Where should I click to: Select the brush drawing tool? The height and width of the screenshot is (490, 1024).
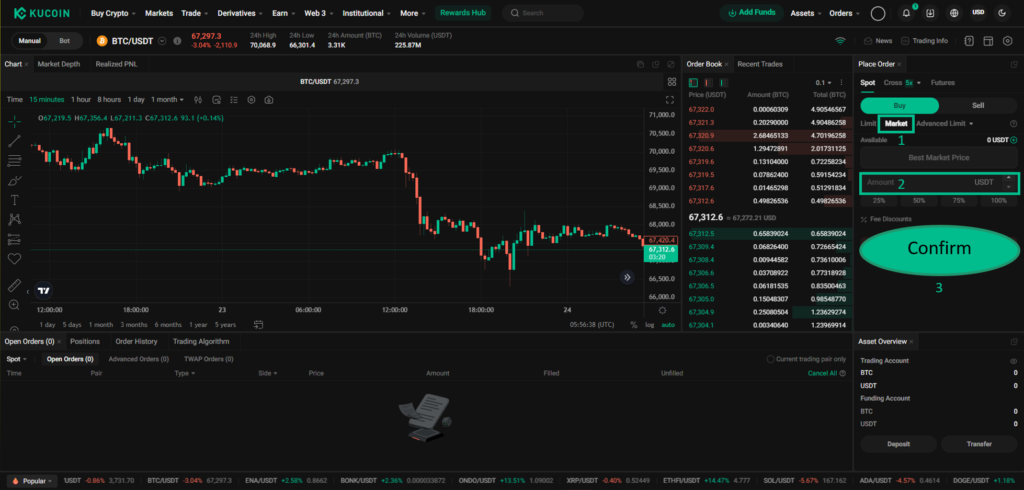click(x=14, y=180)
